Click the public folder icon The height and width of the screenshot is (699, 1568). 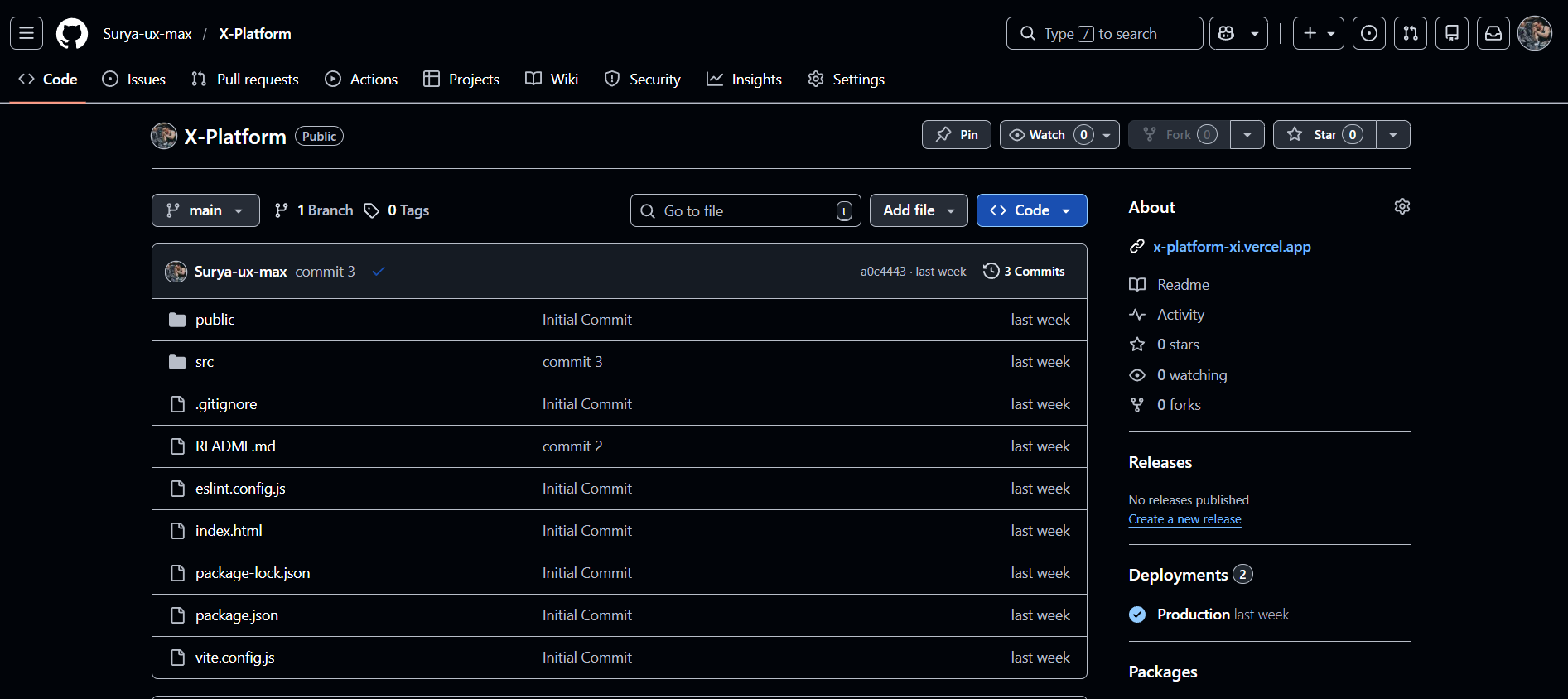point(177,320)
